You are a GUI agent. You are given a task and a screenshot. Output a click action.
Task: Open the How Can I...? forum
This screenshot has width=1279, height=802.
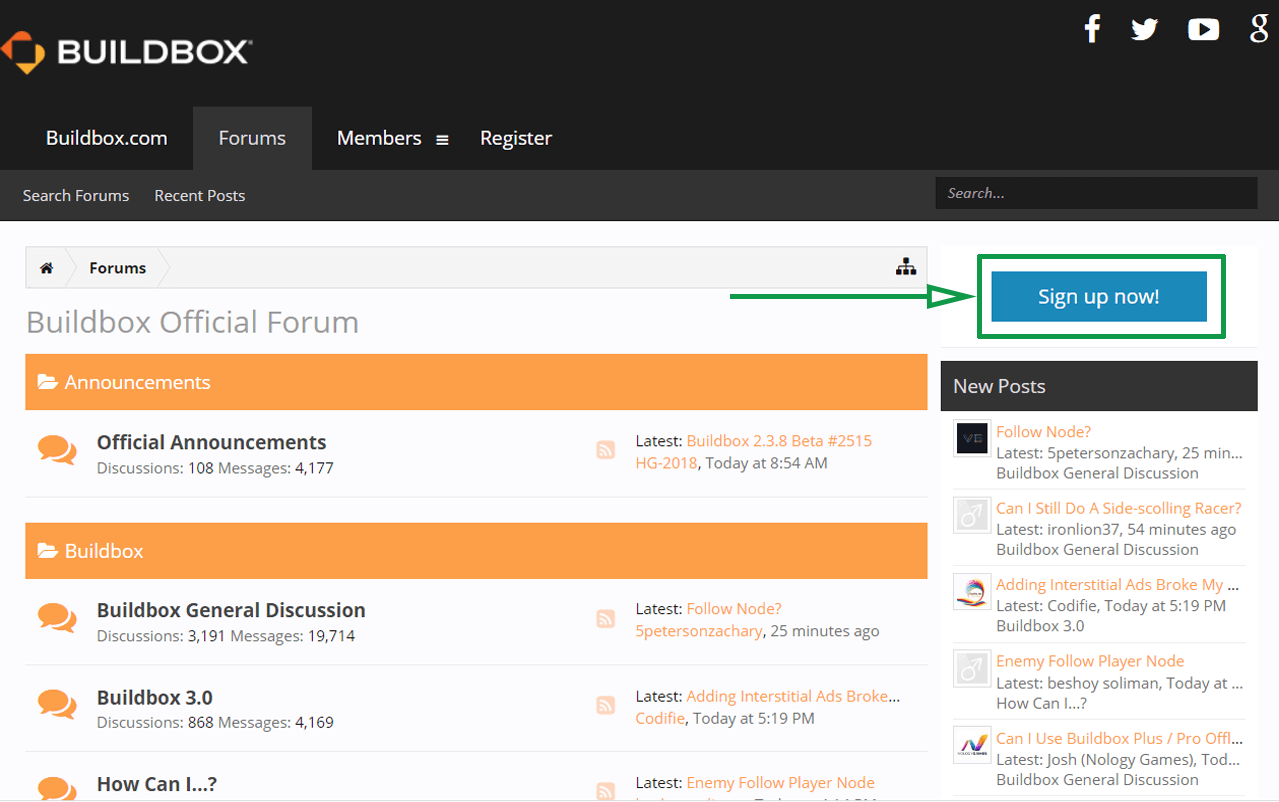[x=157, y=784]
